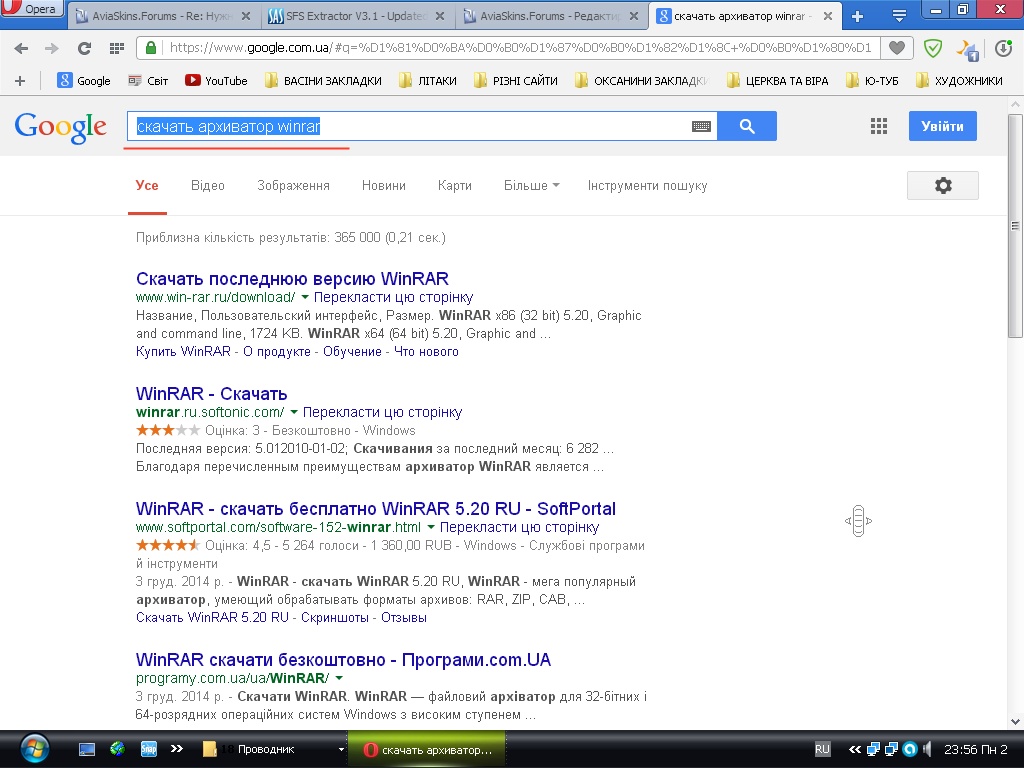1024x768 pixels.
Task: Click the Google logo
Action: coord(61,127)
